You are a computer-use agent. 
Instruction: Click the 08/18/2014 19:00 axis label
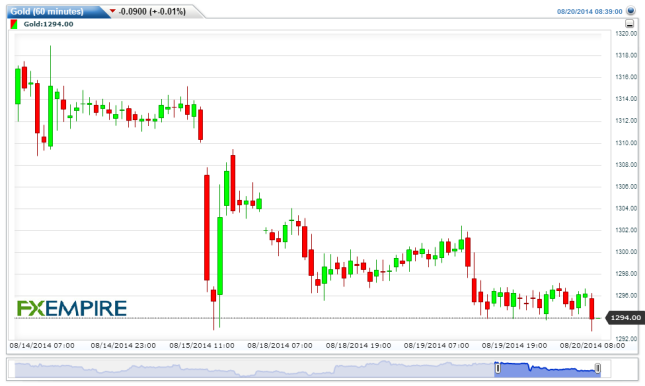358,346
